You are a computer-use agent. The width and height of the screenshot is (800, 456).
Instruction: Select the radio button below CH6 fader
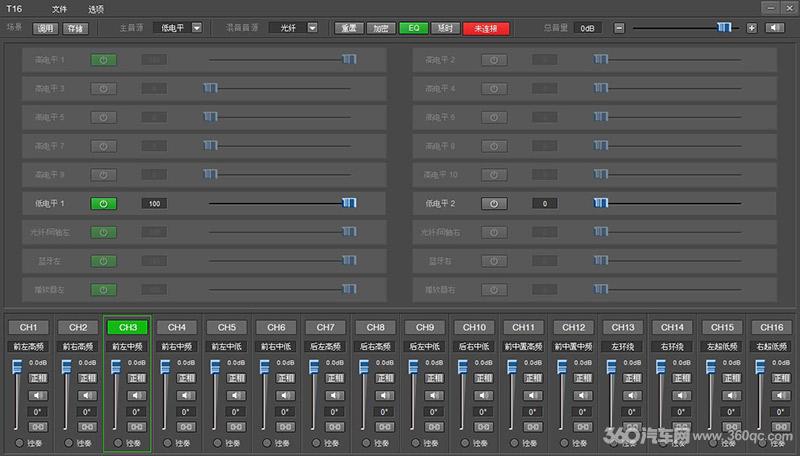267,443
